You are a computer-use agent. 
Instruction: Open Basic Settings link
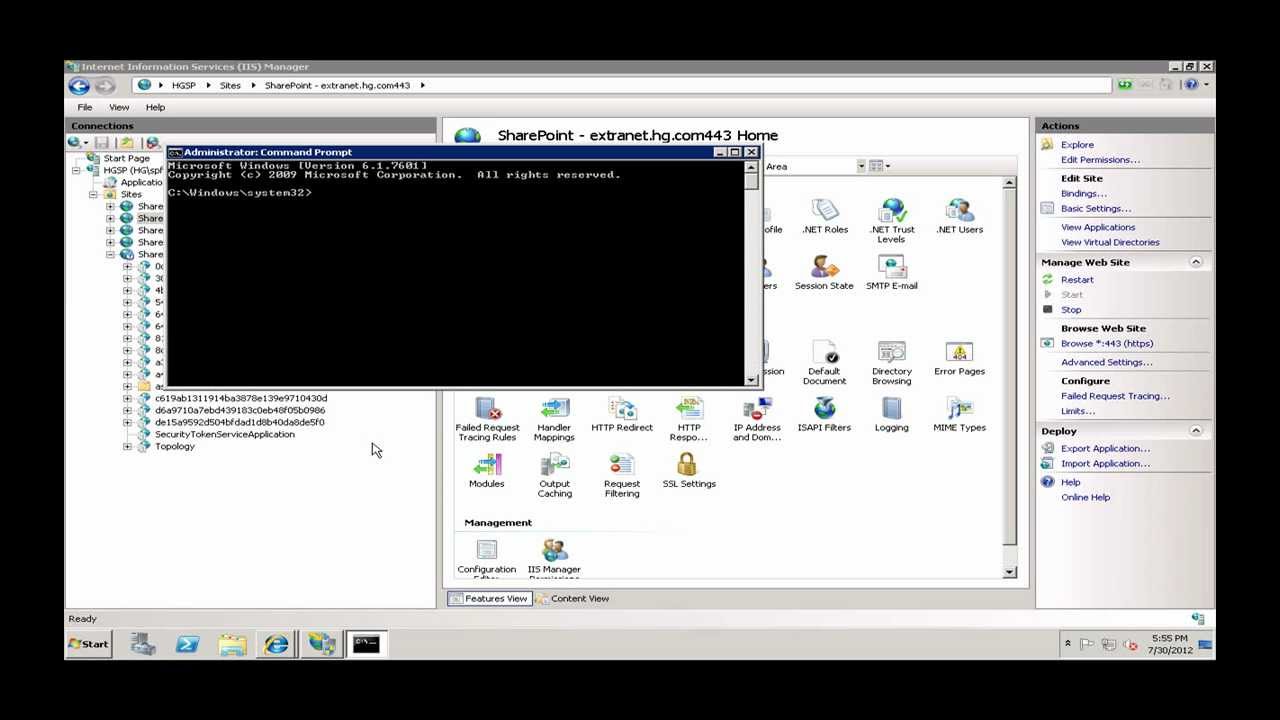1096,209
